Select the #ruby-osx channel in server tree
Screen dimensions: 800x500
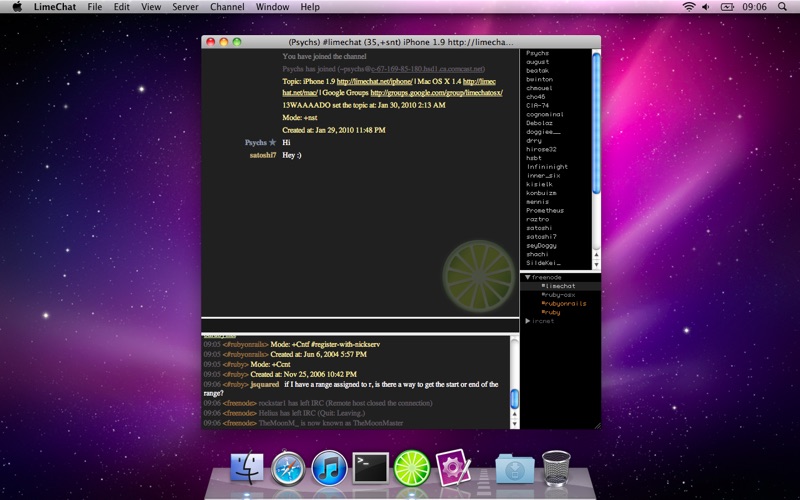(557, 295)
